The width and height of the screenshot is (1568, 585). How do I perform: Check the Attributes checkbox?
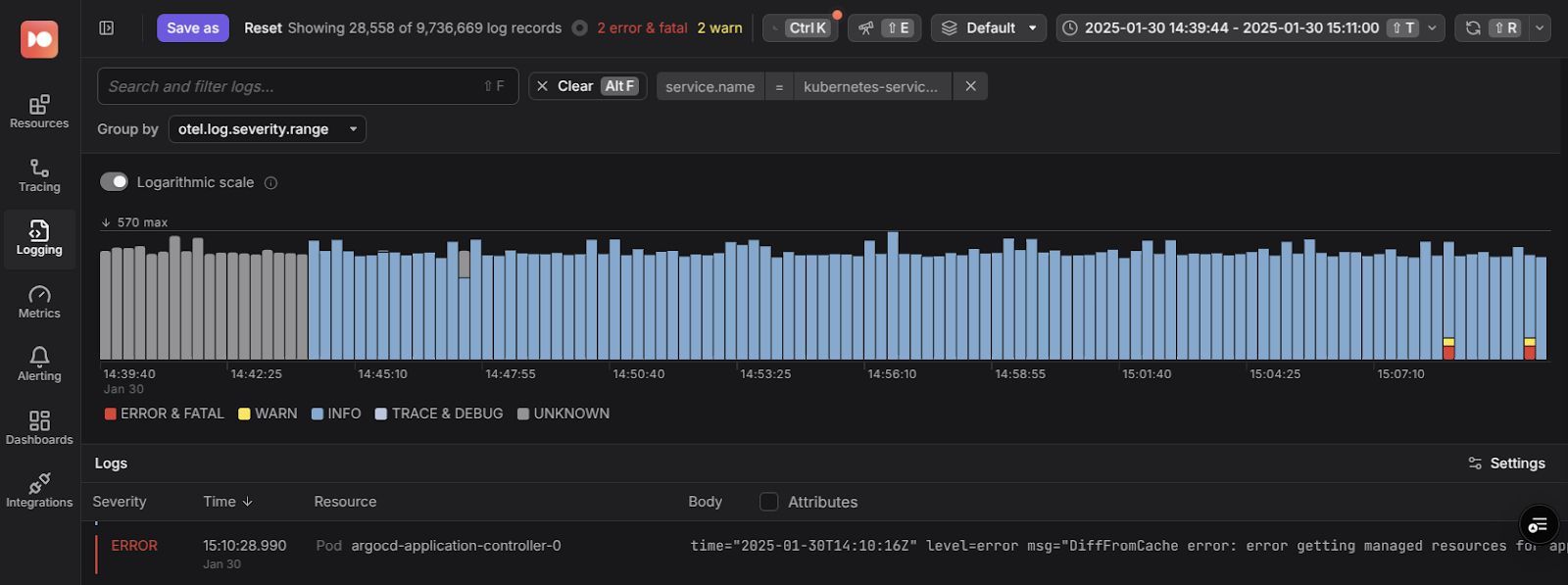(x=769, y=502)
